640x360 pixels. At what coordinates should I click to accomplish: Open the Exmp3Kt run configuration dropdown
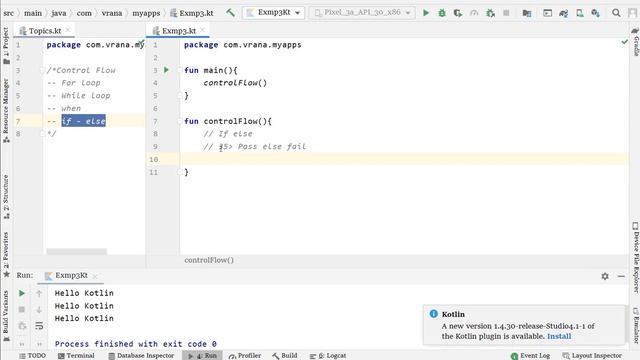[x=273, y=13]
